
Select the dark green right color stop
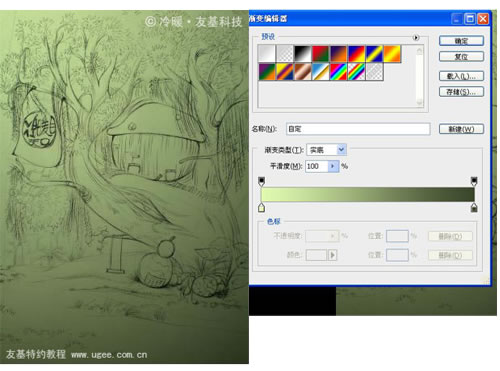coord(474,208)
